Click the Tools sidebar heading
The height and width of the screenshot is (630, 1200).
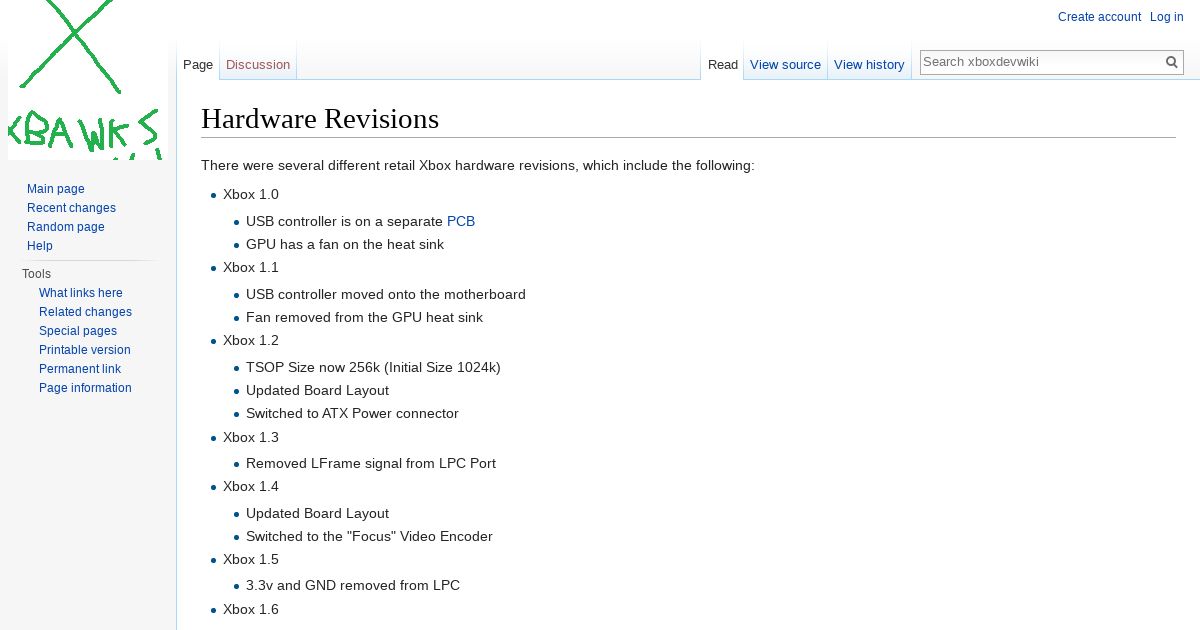click(36, 274)
